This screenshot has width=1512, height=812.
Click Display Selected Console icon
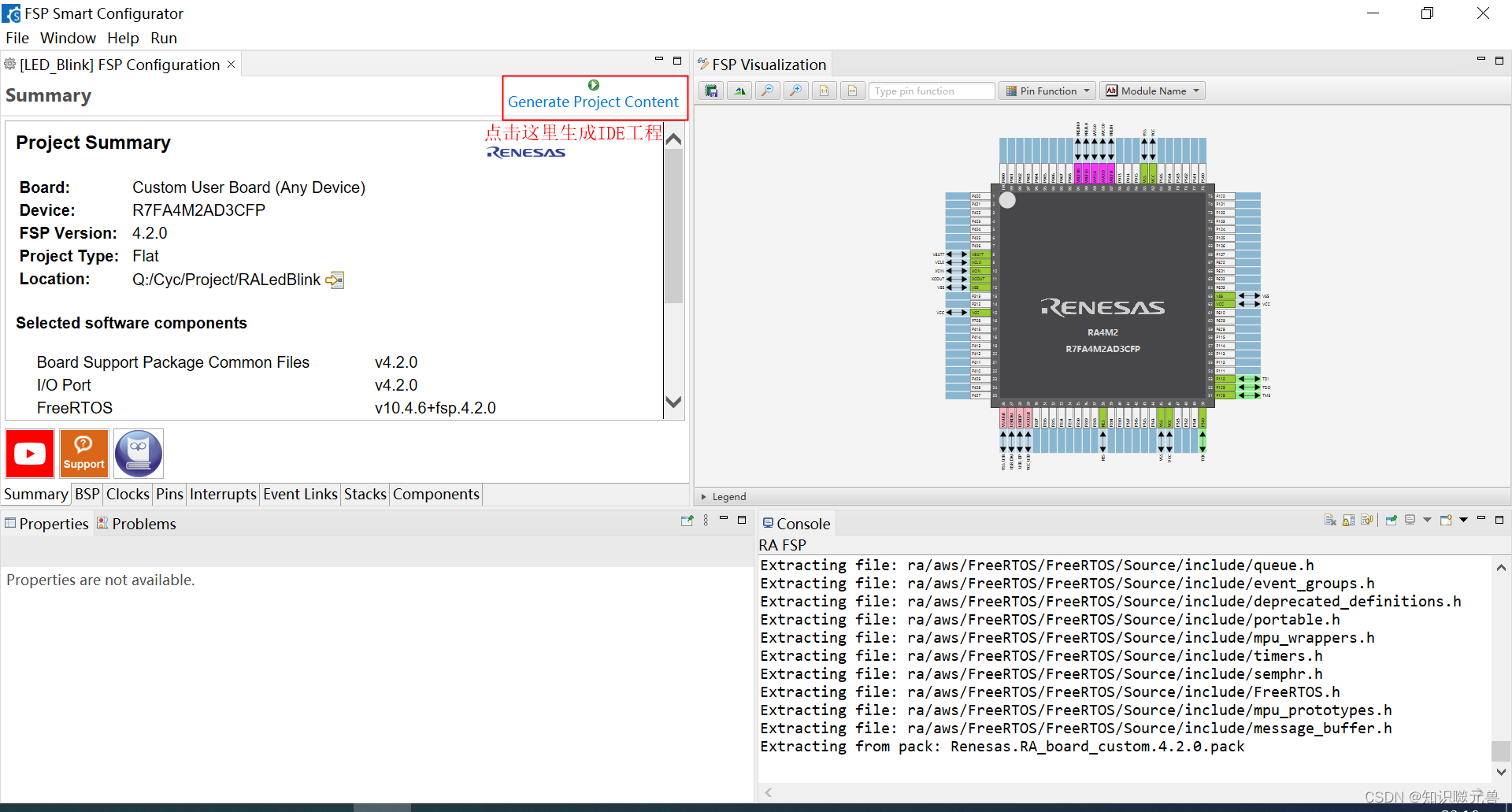(x=1410, y=520)
